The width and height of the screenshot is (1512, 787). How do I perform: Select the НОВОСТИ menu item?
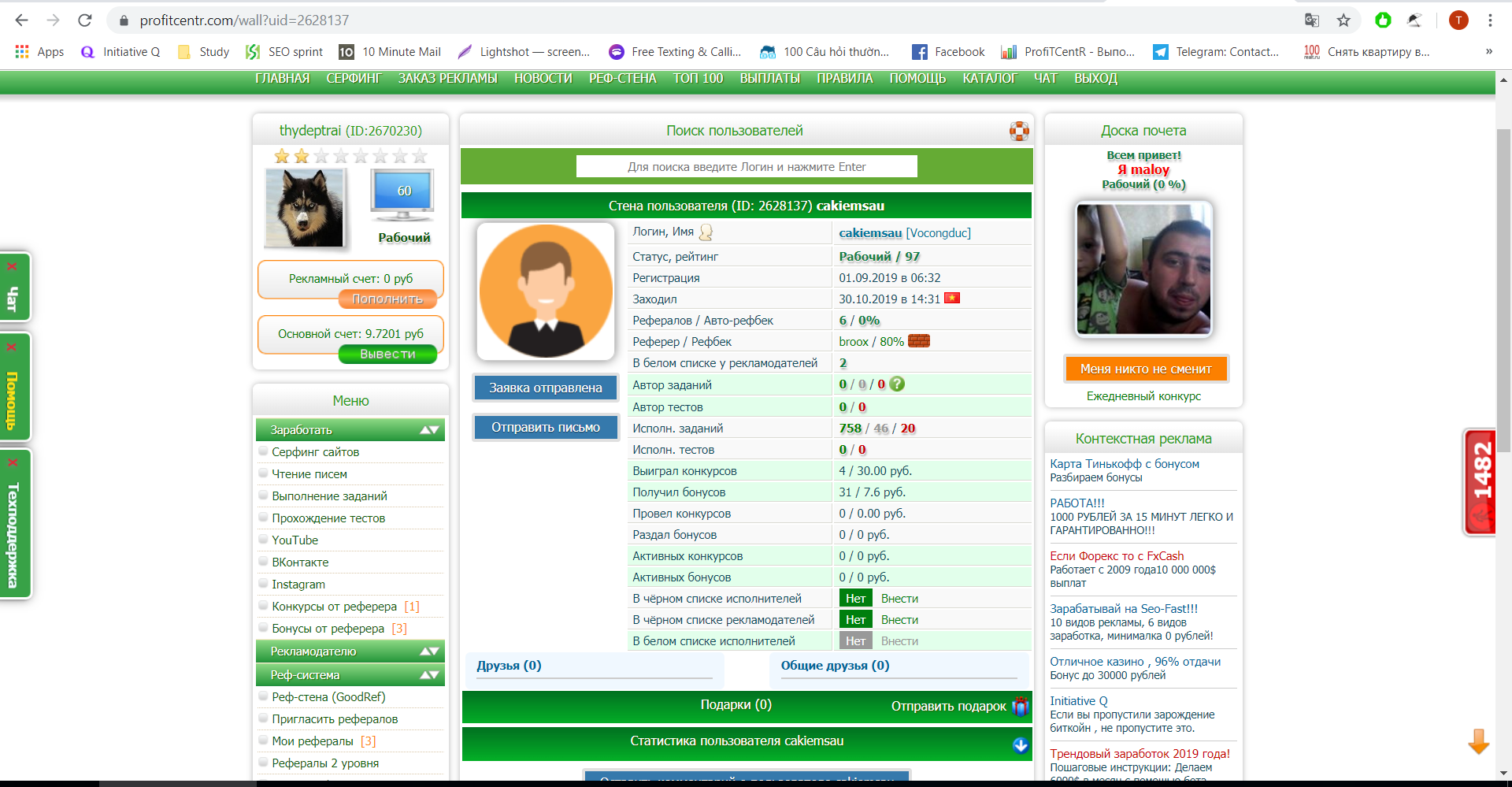(543, 79)
